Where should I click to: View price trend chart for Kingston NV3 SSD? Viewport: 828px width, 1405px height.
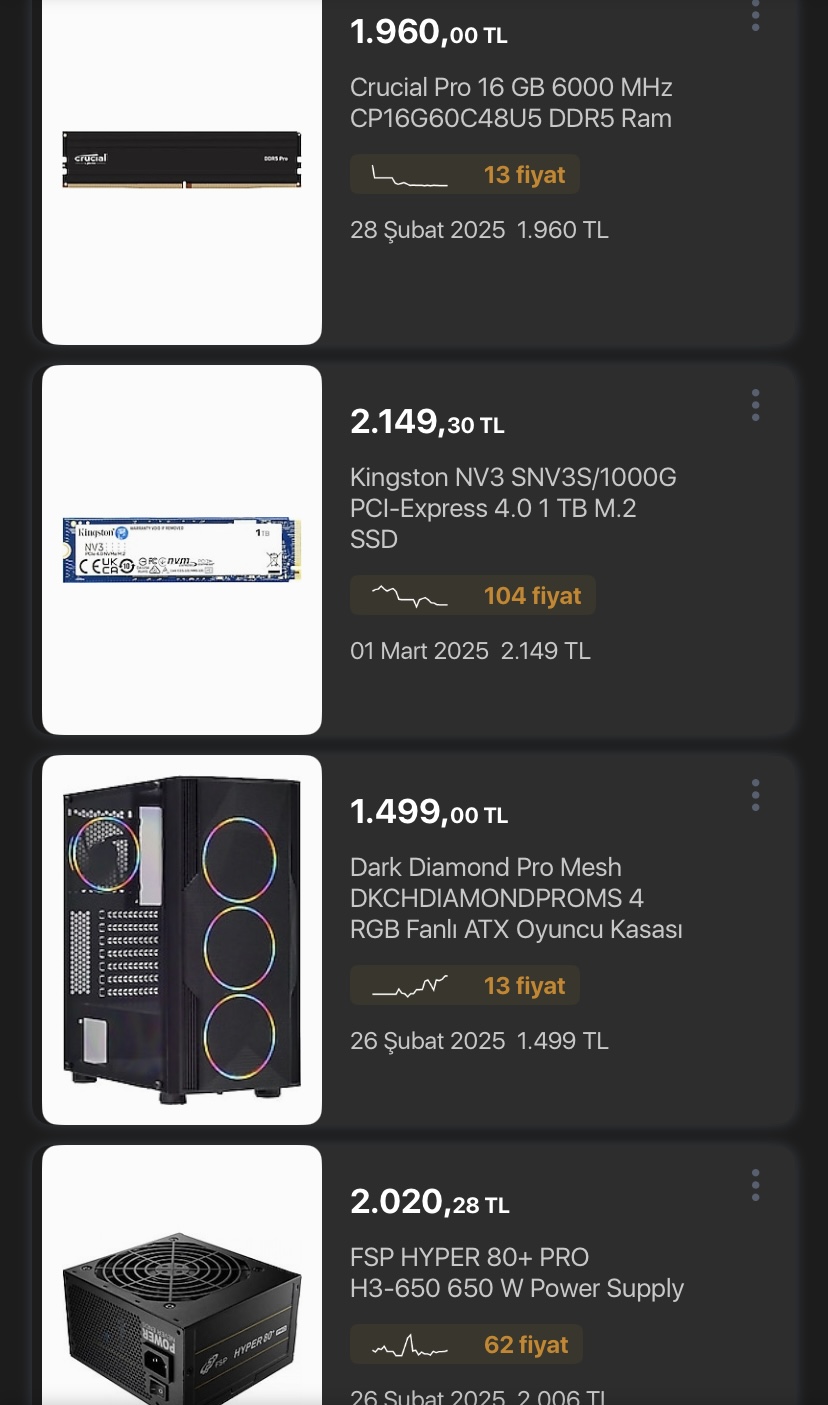409,596
